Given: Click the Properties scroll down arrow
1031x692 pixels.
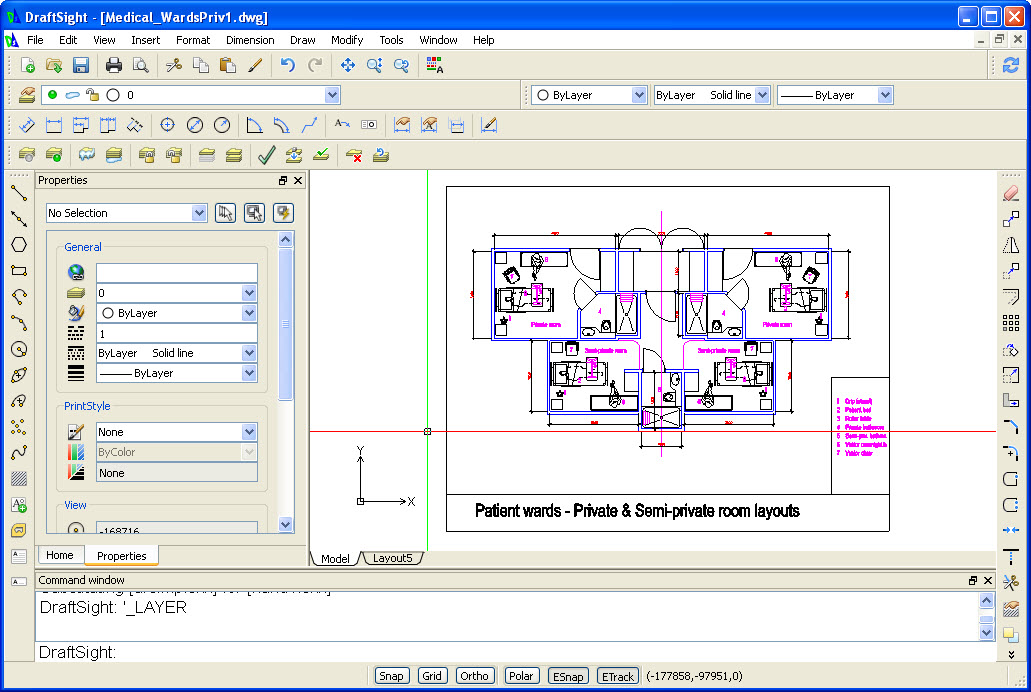Looking at the screenshot, I should (x=285, y=524).
